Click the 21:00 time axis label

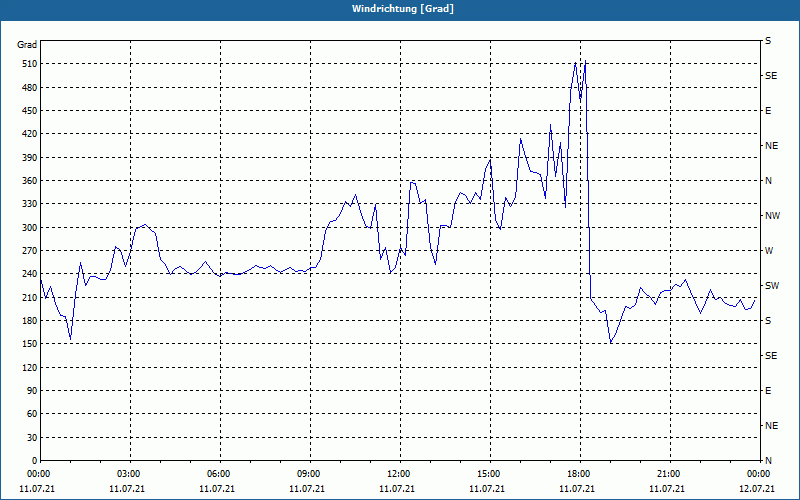(670, 474)
